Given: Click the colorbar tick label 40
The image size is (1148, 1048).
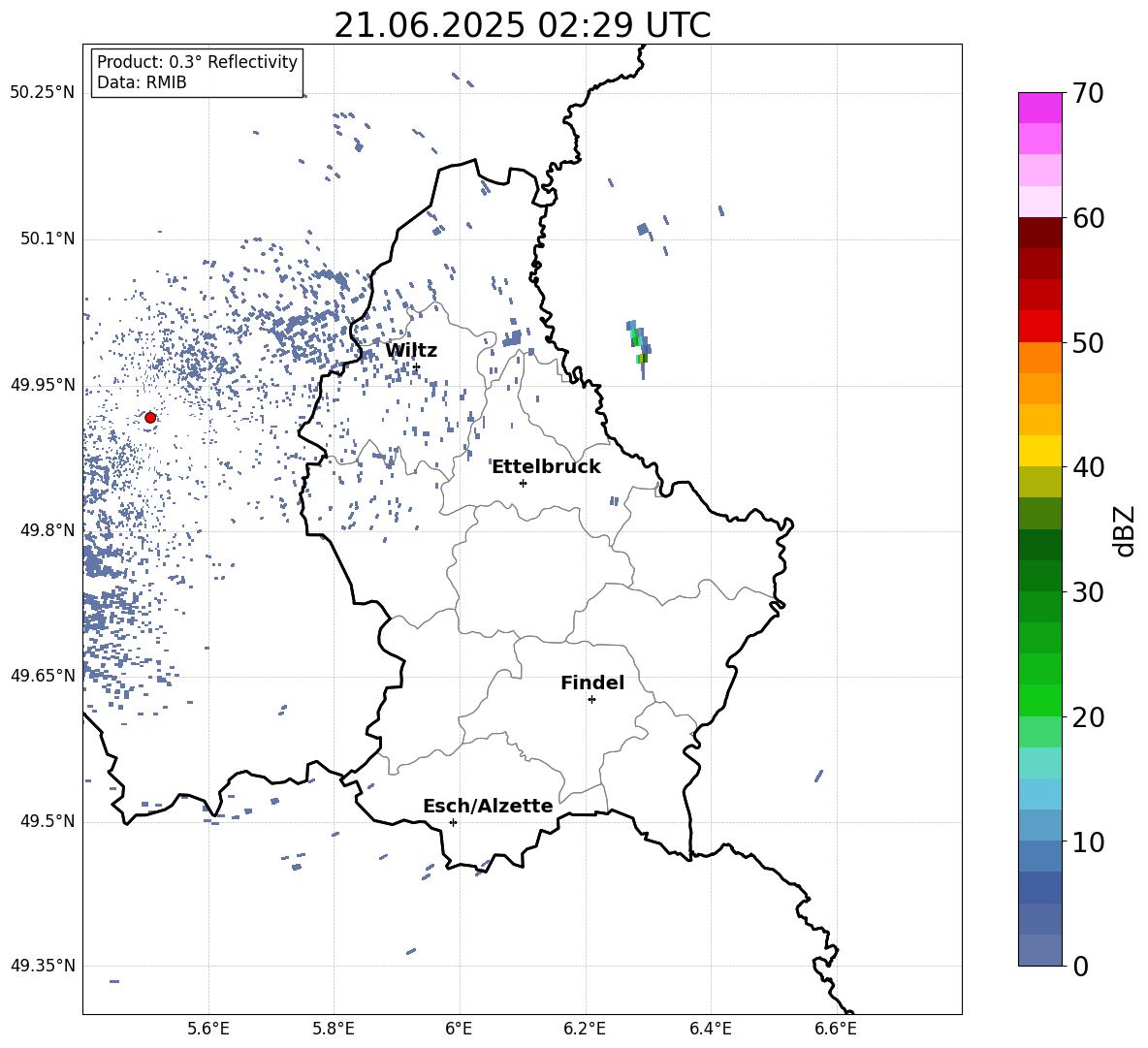Looking at the screenshot, I should point(1088,467).
